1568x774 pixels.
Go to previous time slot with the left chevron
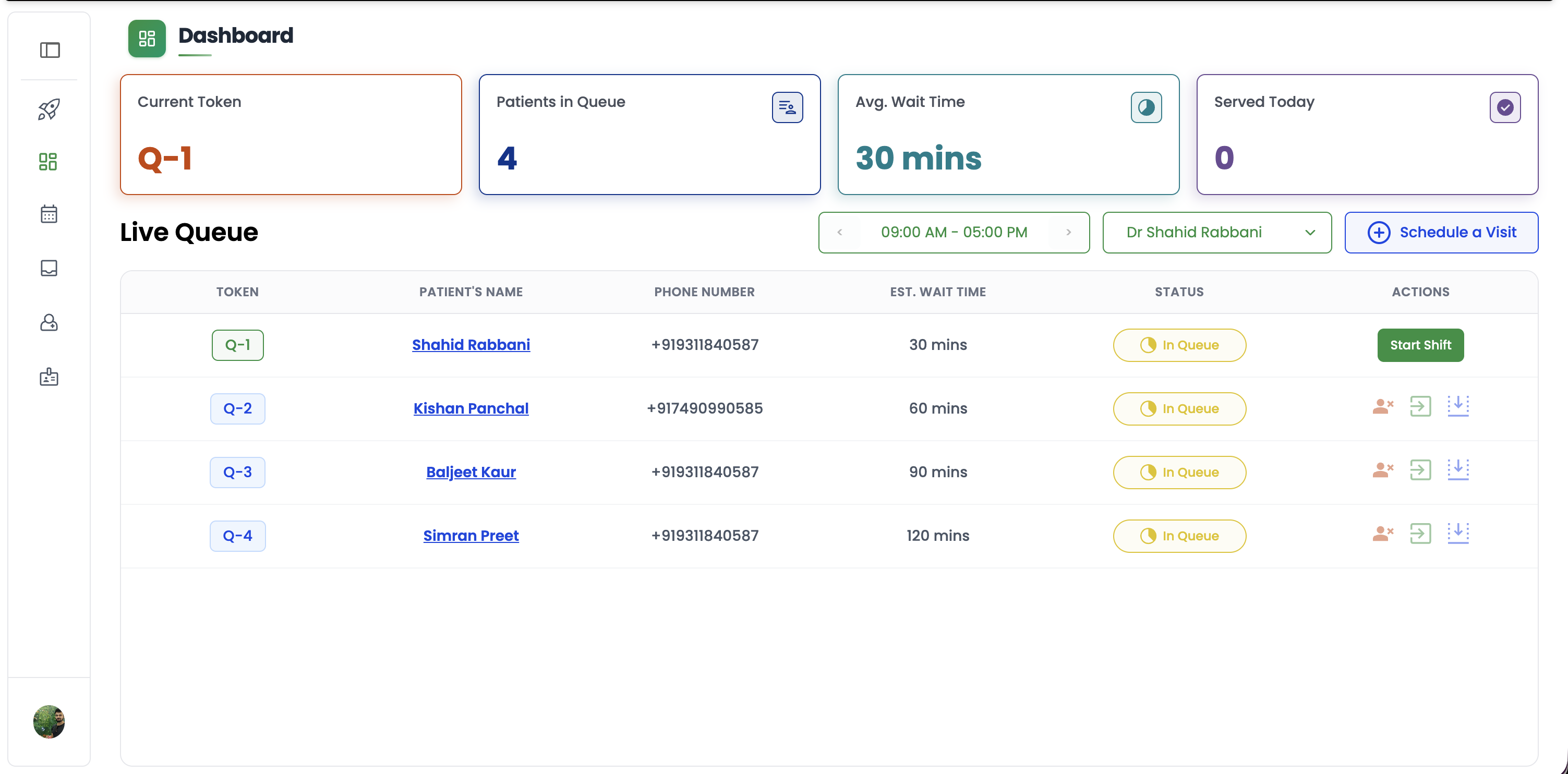click(x=839, y=233)
